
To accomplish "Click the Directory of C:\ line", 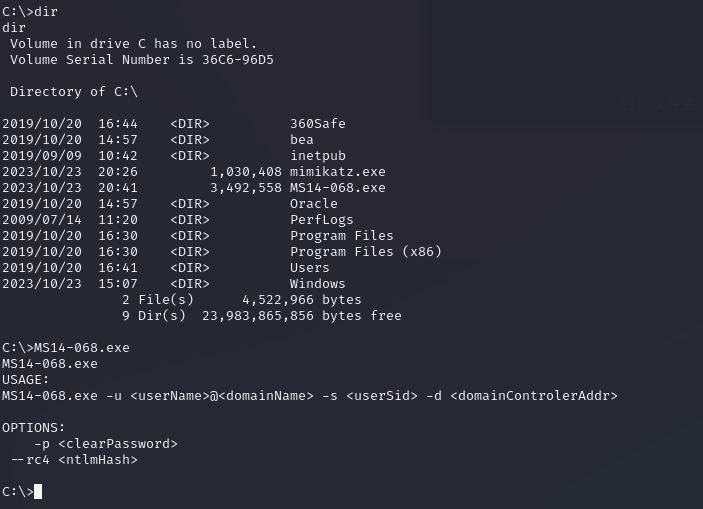I will click(x=73, y=91).
